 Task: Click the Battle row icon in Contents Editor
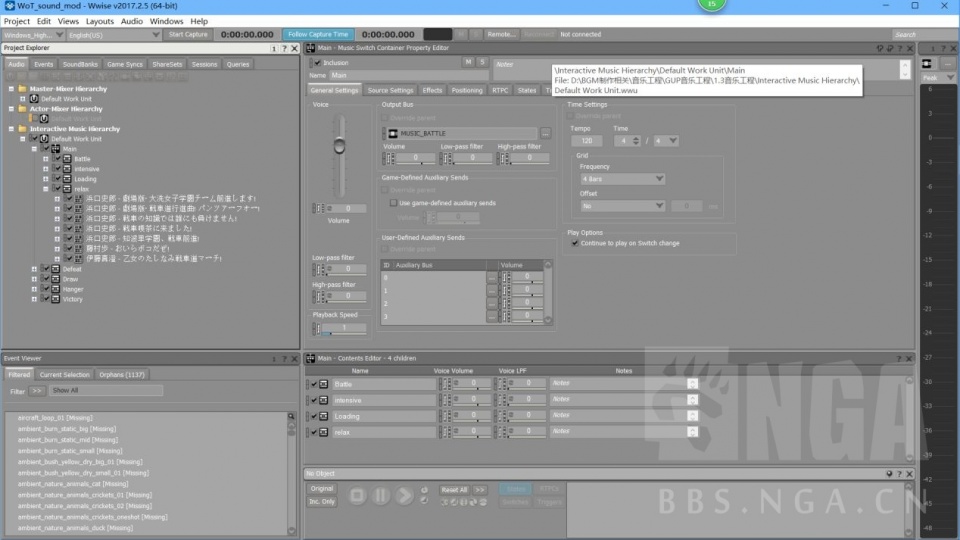pos(323,384)
